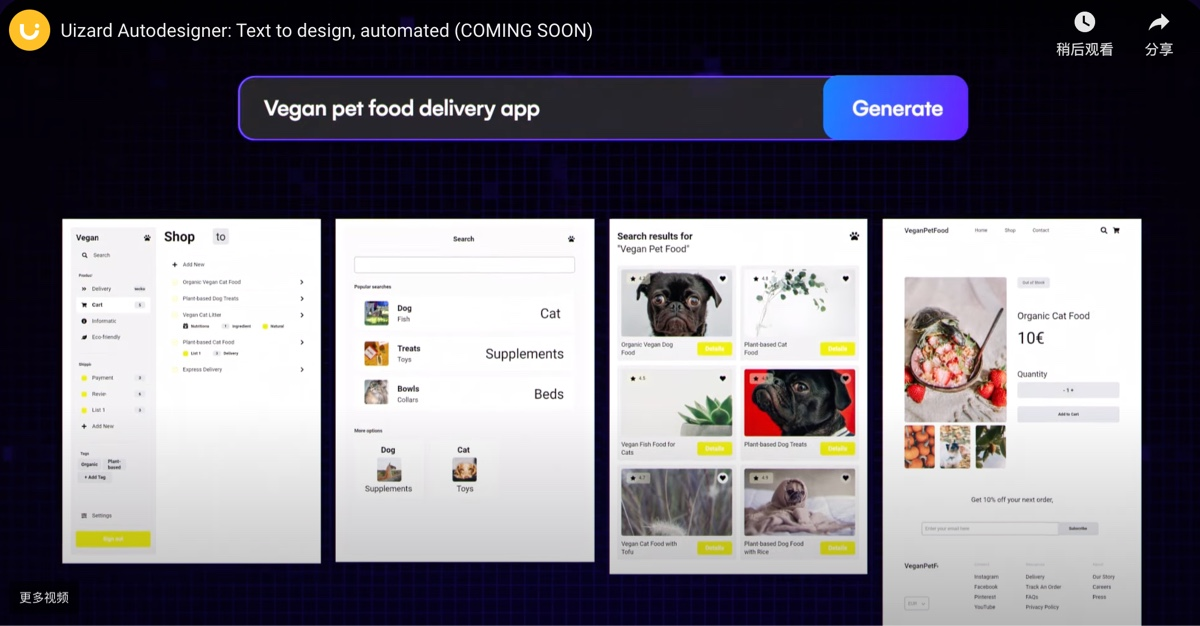Click the plus icon above Organic Vegan Cat Food
The image size is (1200, 626).
click(175, 265)
